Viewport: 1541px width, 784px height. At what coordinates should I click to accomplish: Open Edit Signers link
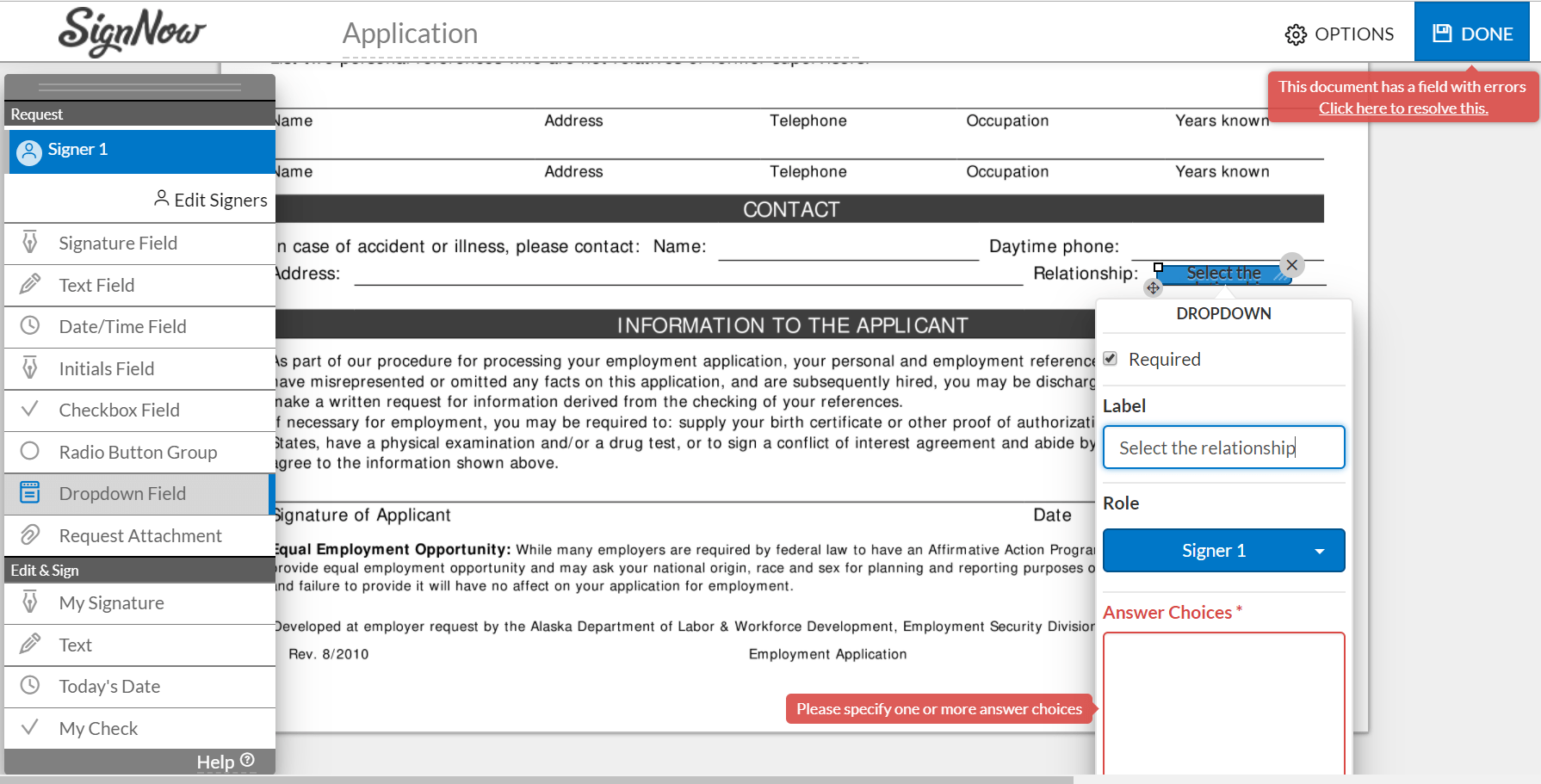click(211, 200)
